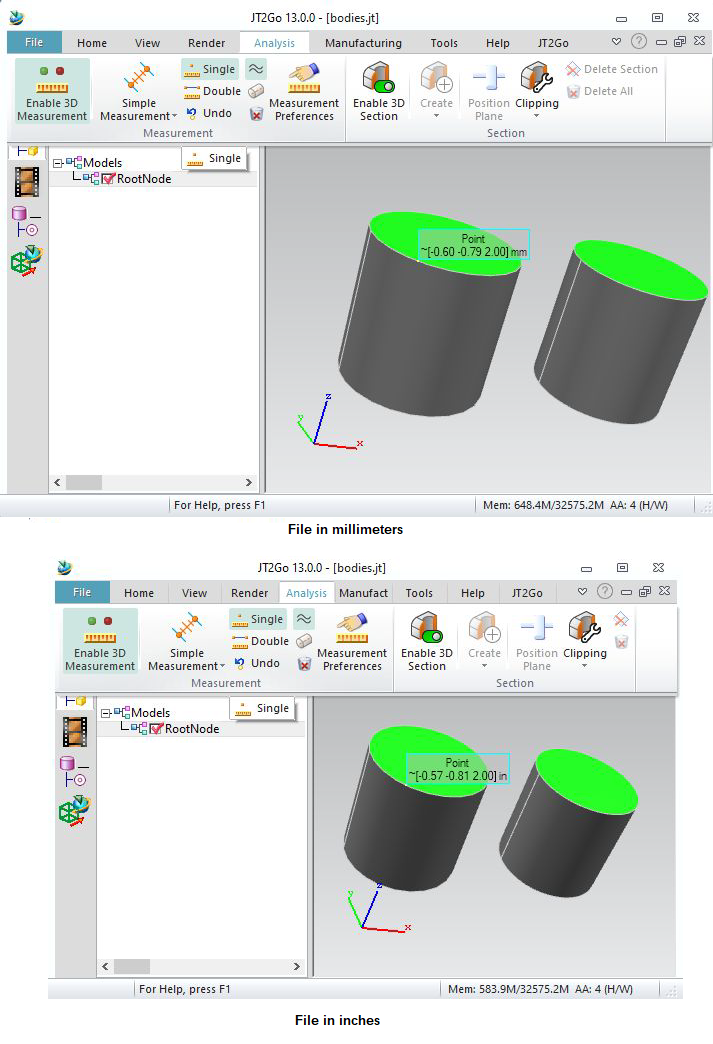Open the Render tab in the inches window

tap(249, 593)
